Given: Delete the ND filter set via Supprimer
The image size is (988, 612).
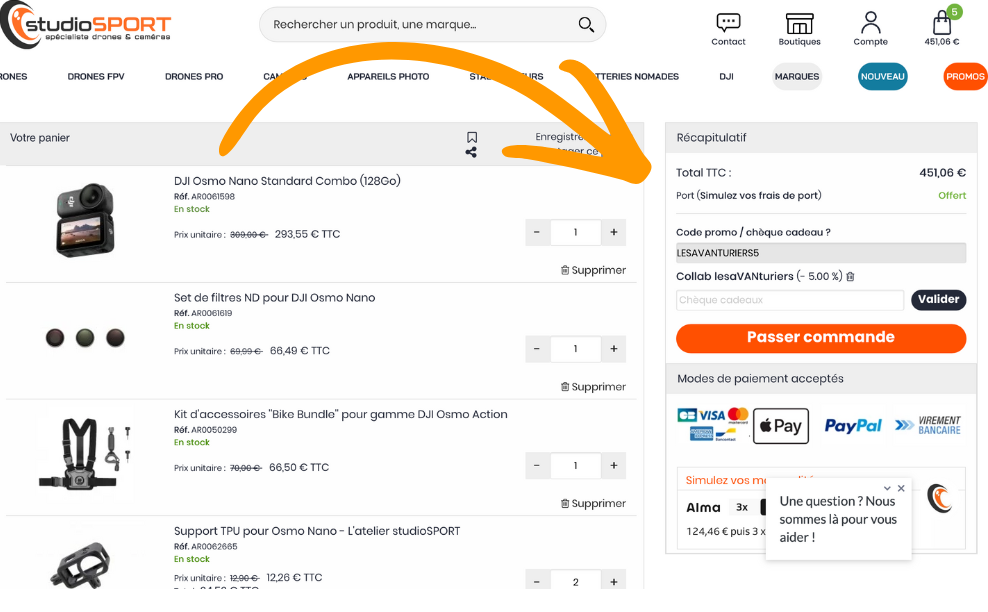Looking at the screenshot, I should [x=593, y=387].
